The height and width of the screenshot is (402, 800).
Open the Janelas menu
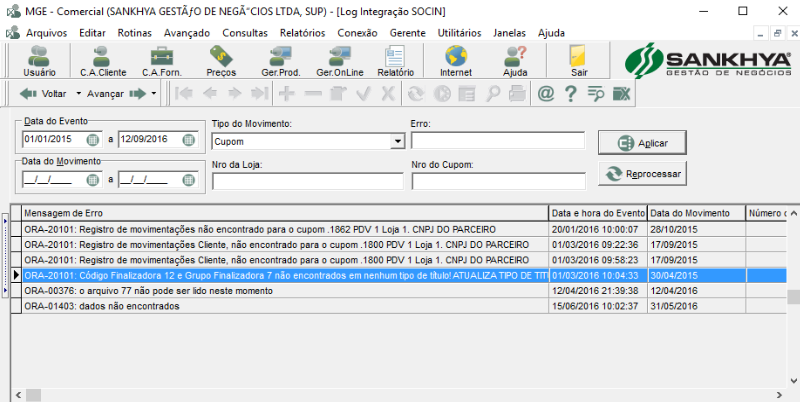[x=509, y=33]
